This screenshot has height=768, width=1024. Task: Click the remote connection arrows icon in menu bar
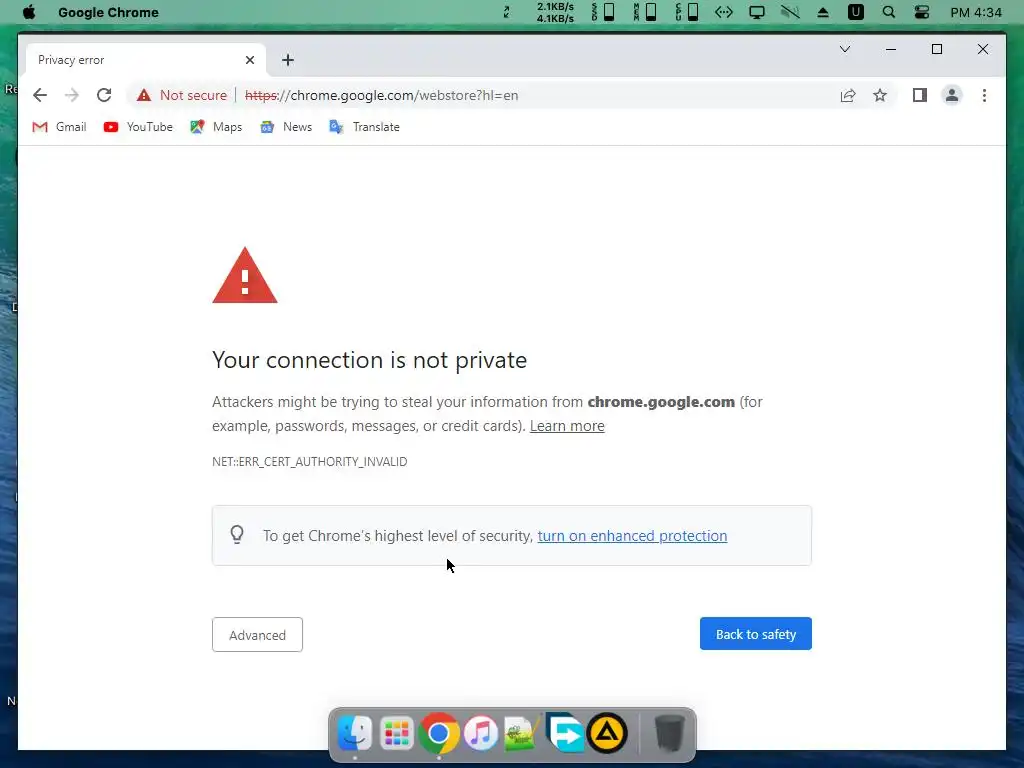724,12
